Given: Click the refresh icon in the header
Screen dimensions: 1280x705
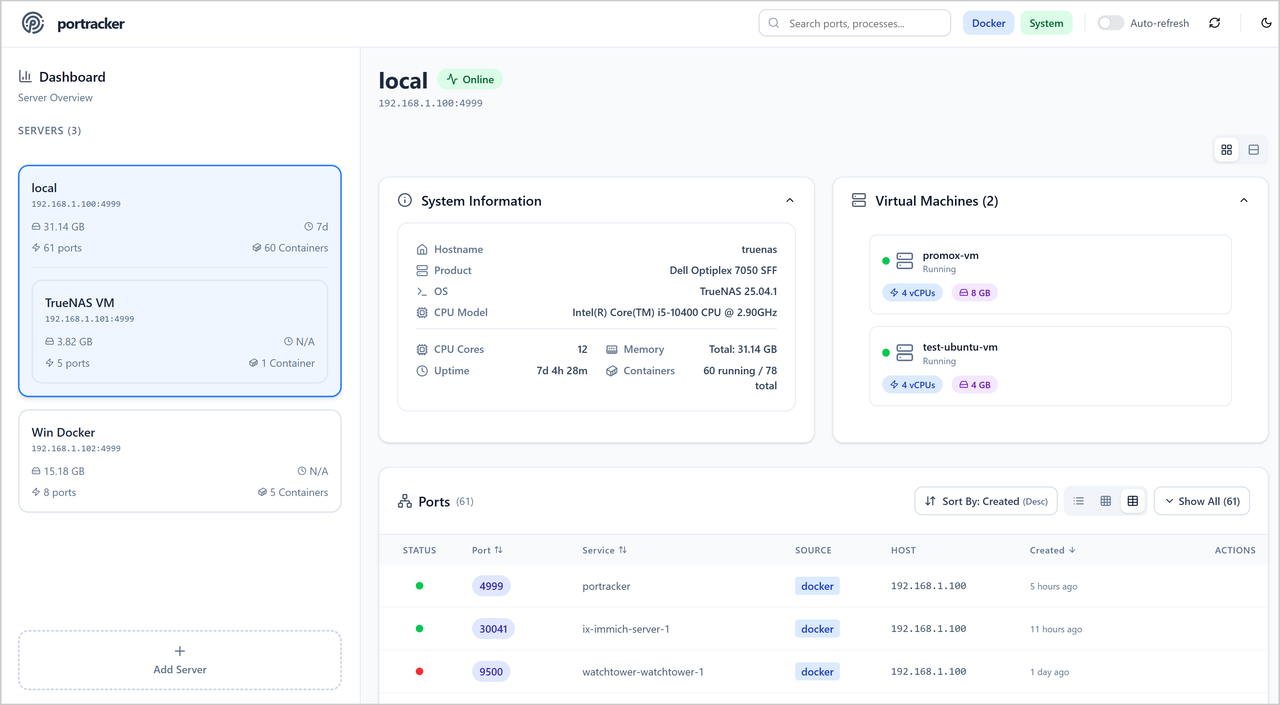Looking at the screenshot, I should click(x=1214, y=23).
